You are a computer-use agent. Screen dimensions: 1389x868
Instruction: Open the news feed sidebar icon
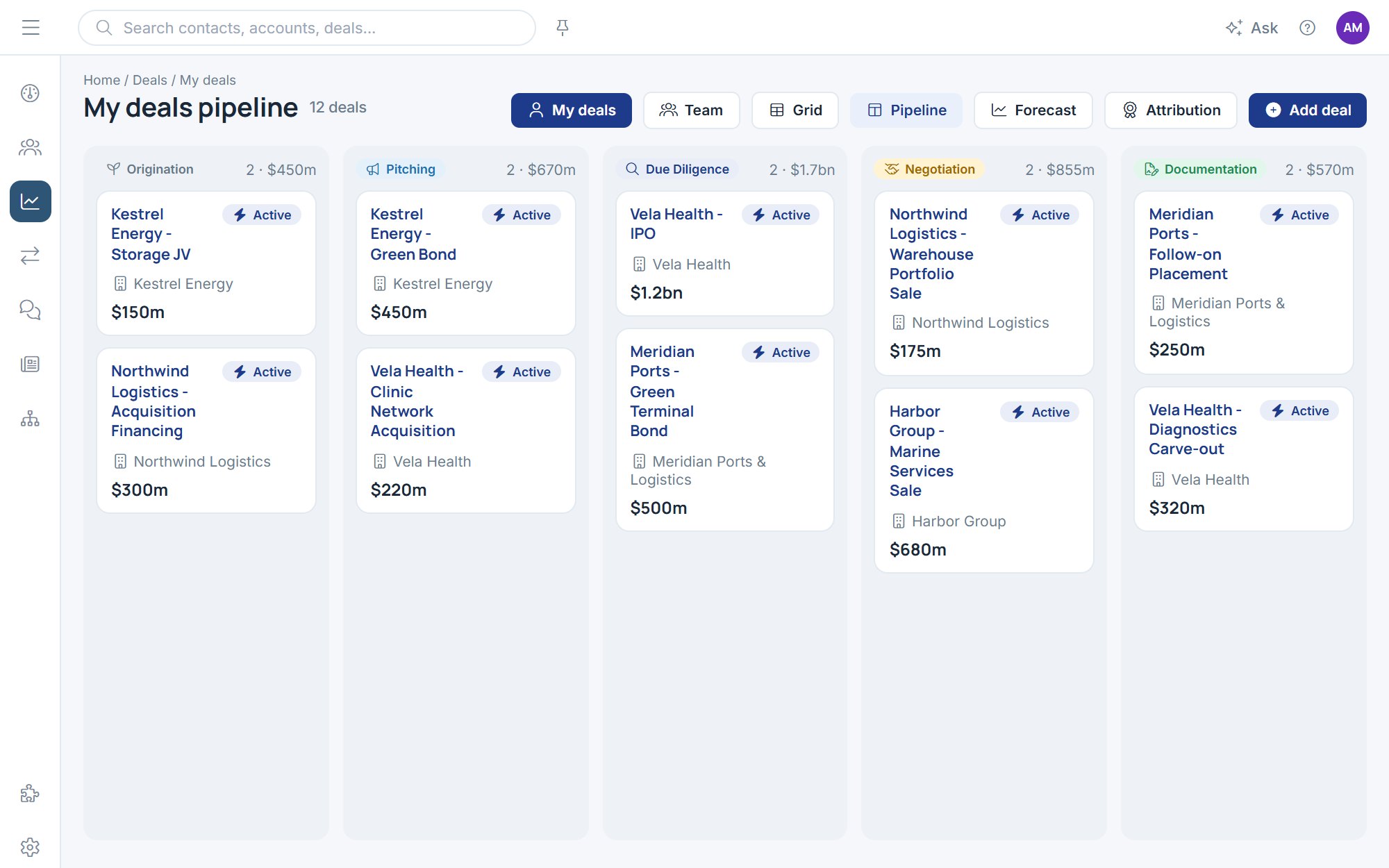[x=30, y=364]
